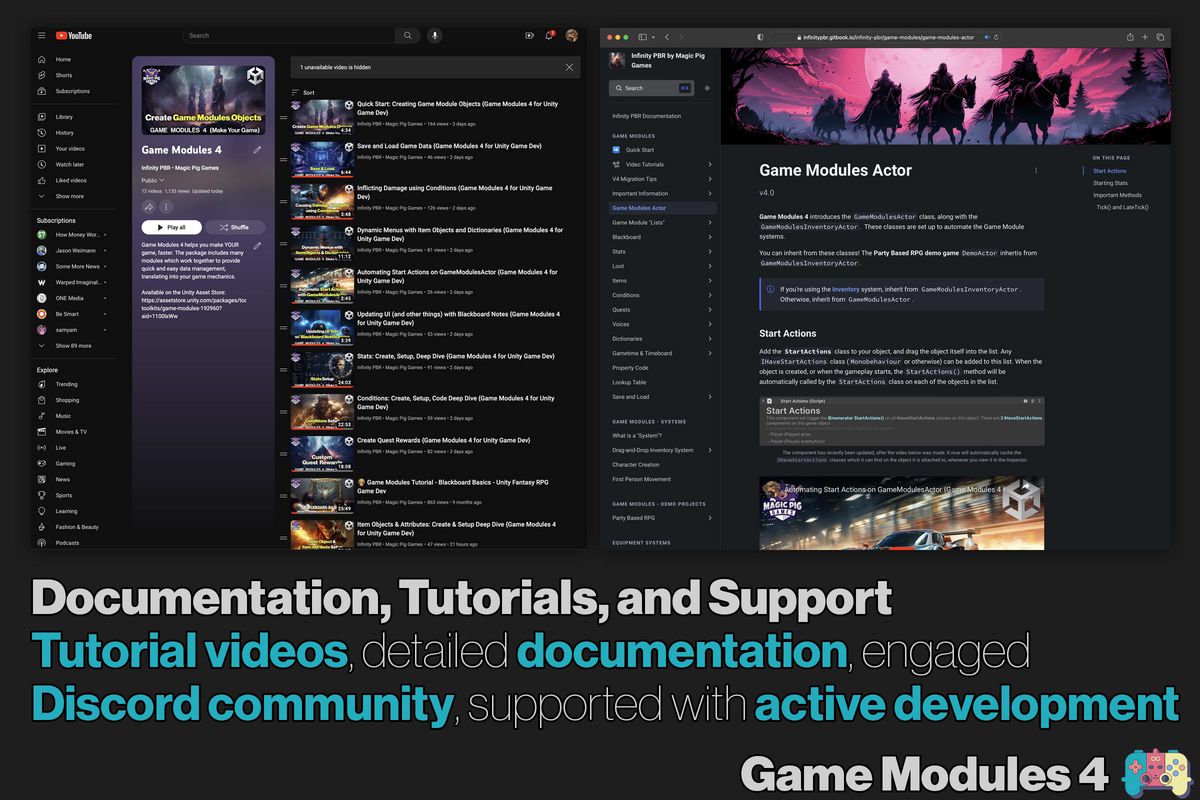Click the Play all button
This screenshot has height=800, width=1200.
pos(171,227)
